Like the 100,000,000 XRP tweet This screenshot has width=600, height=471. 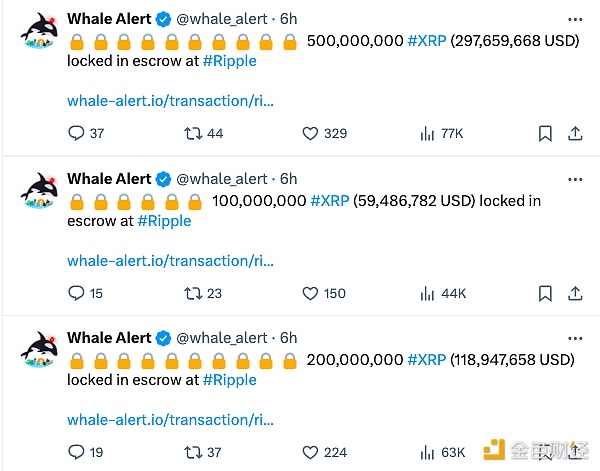click(x=310, y=293)
